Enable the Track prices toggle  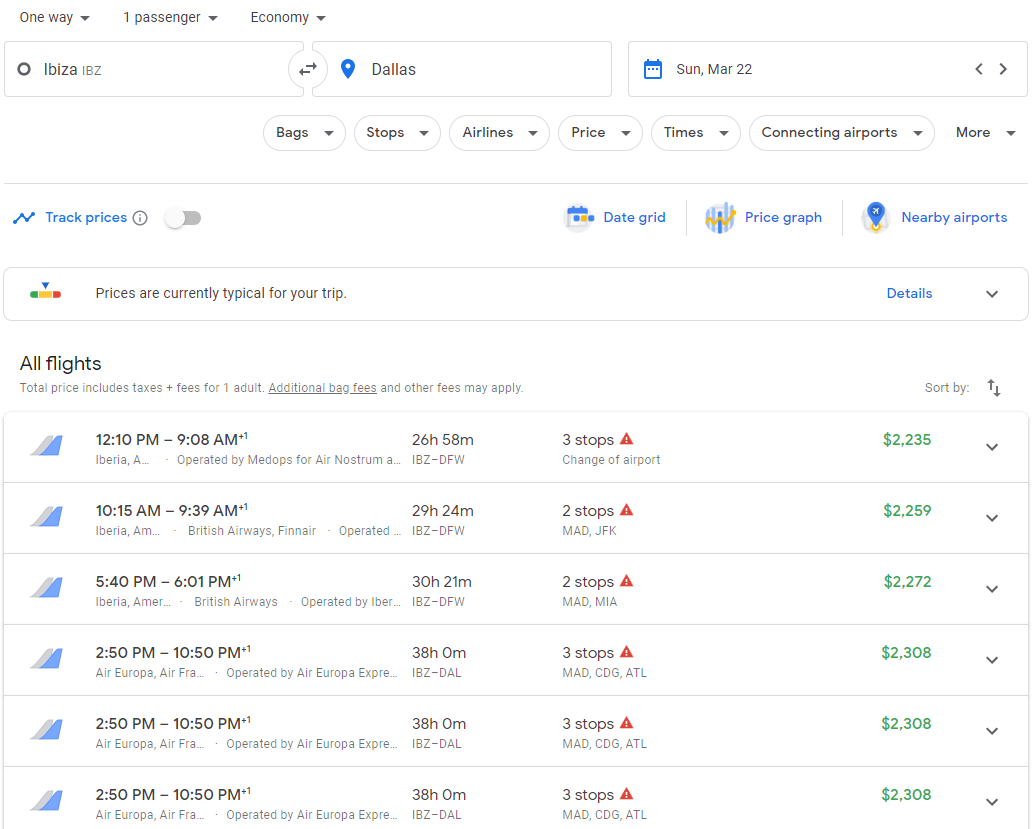[182, 217]
